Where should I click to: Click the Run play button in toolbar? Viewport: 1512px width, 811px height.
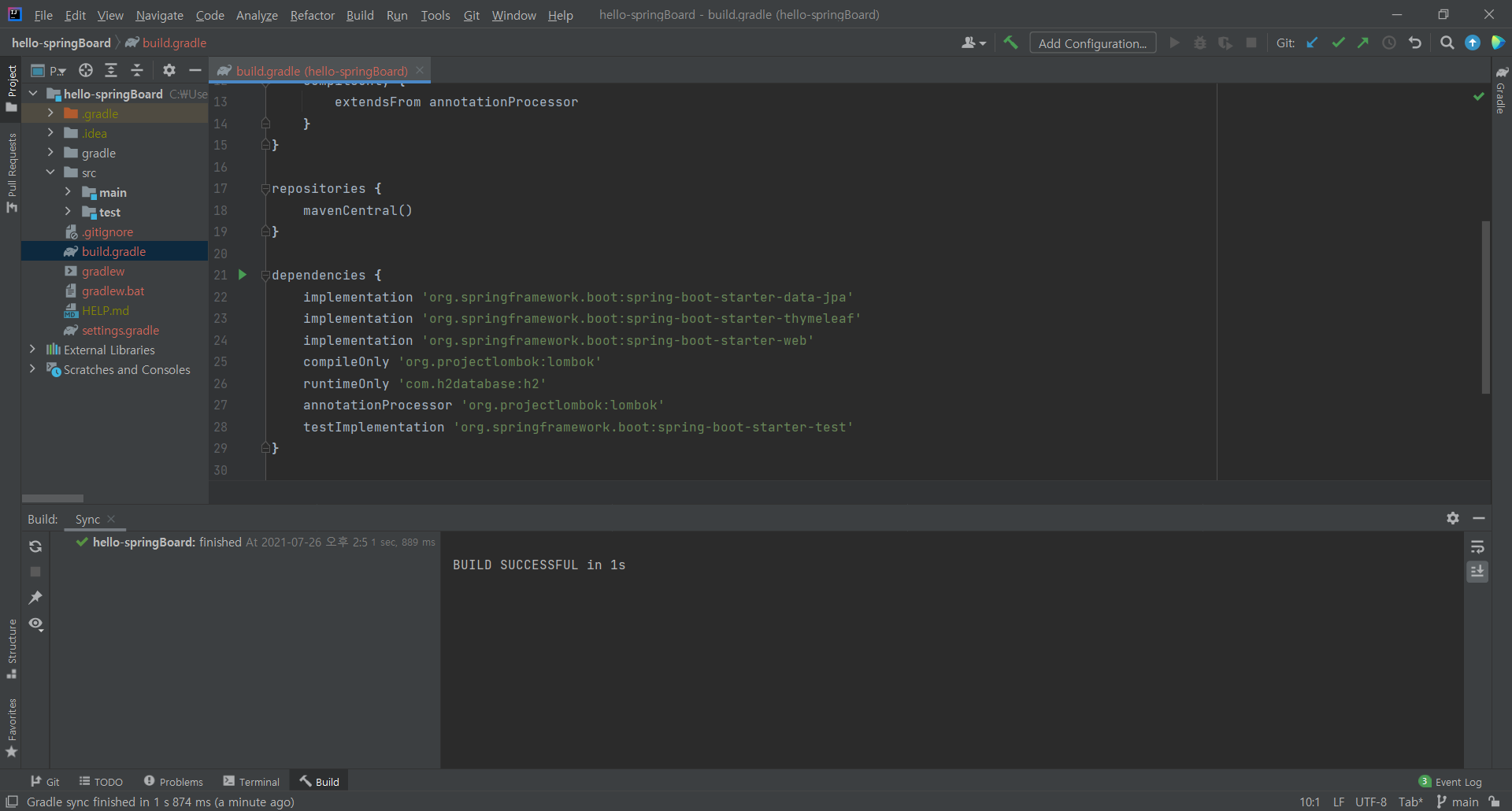pos(1174,43)
